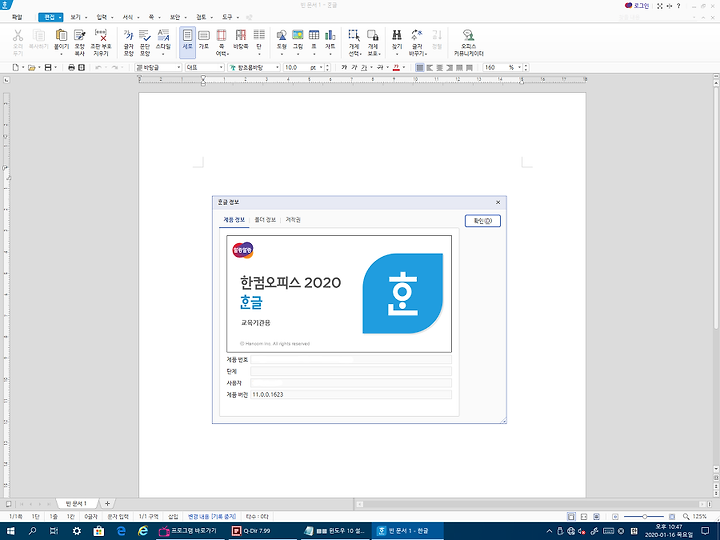The image size is (720, 540).
Task: Open the File (파일) menu
Action: pyautogui.click(x=17, y=17)
